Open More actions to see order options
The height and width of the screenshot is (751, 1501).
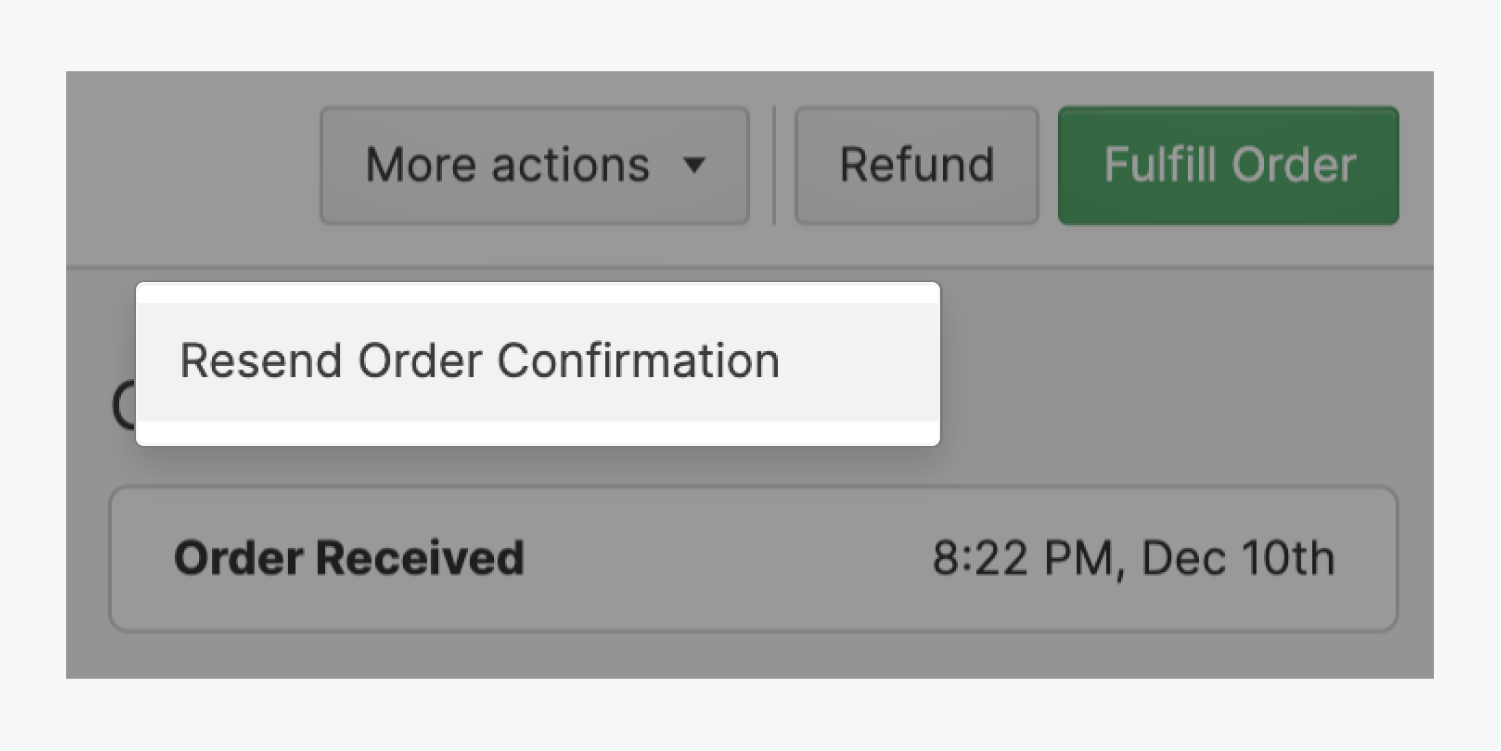(534, 165)
